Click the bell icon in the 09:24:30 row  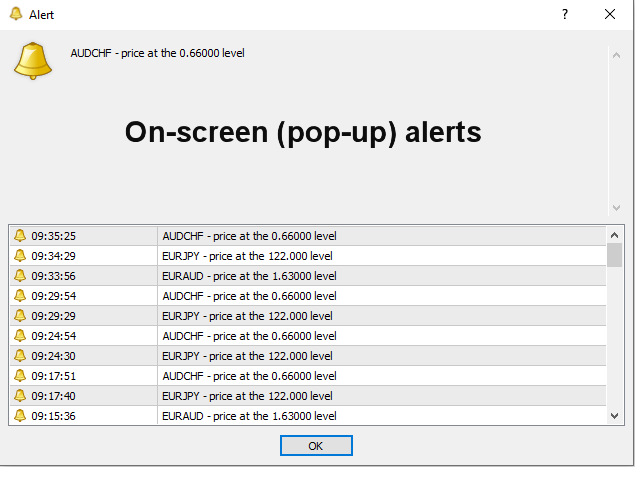point(20,356)
